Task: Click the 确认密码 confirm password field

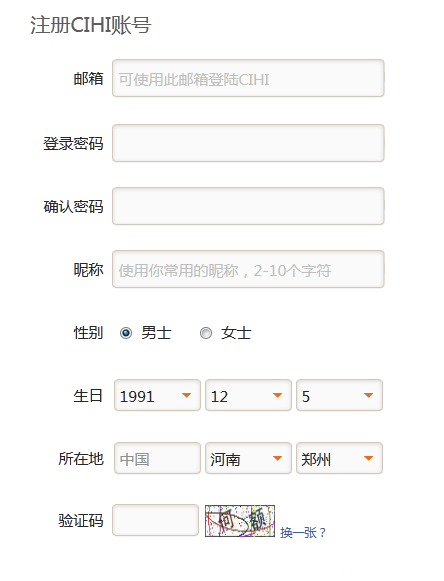Action: (248, 206)
